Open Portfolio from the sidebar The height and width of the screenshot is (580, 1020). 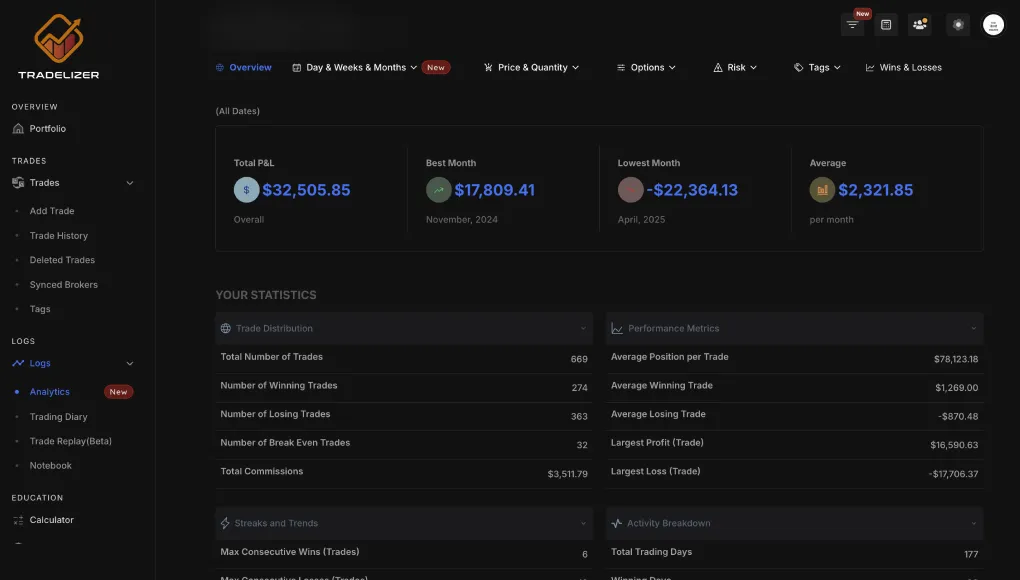pyautogui.click(x=47, y=129)
